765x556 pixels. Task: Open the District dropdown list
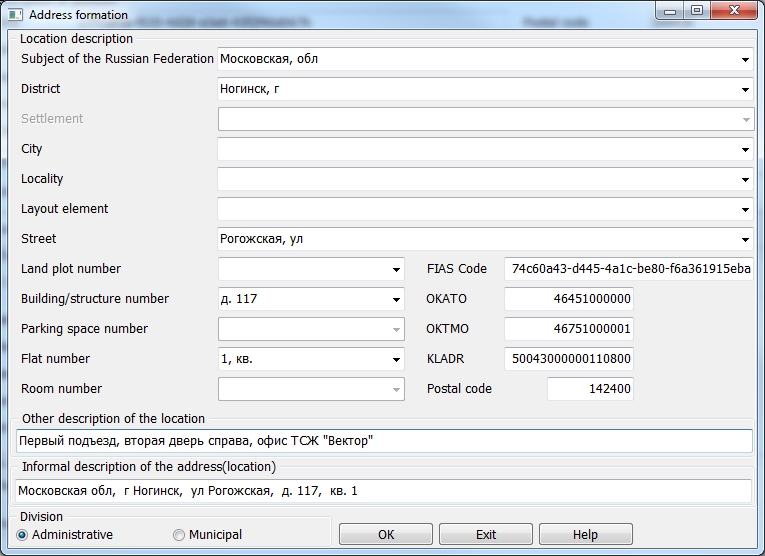click(745, 89)
